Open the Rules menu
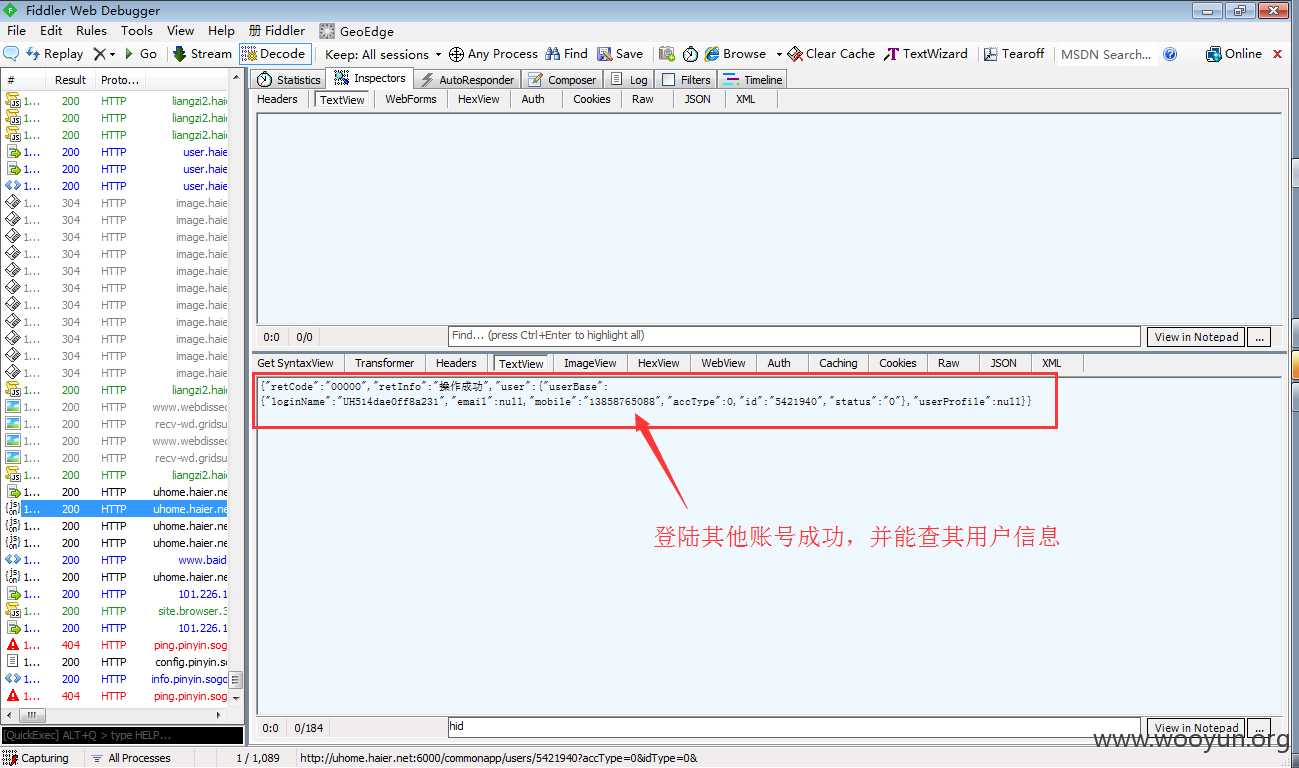Viewport: 1299px width, 768px height. 91,31
